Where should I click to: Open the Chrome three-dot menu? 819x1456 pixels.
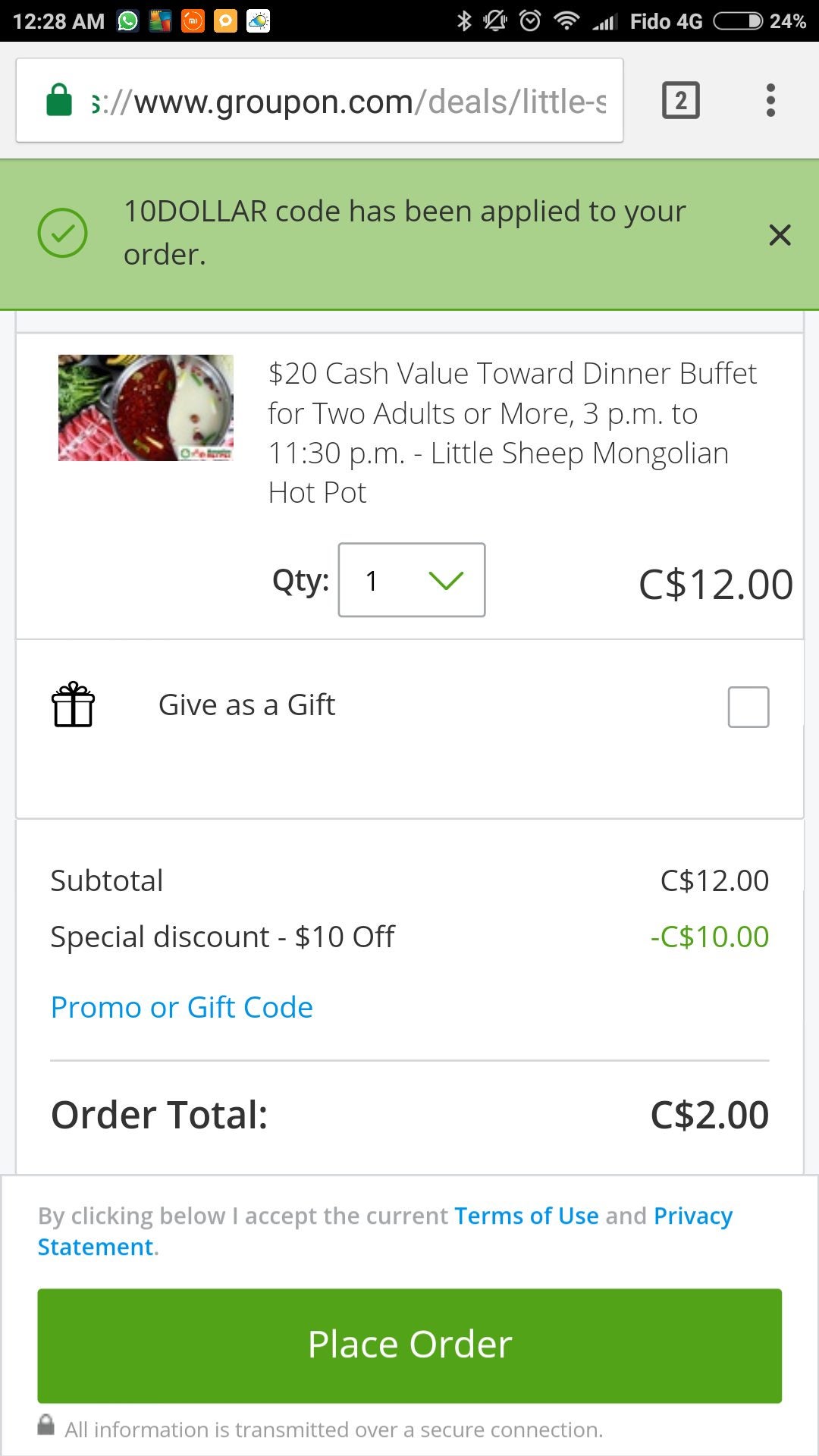[x=770, y=100]
